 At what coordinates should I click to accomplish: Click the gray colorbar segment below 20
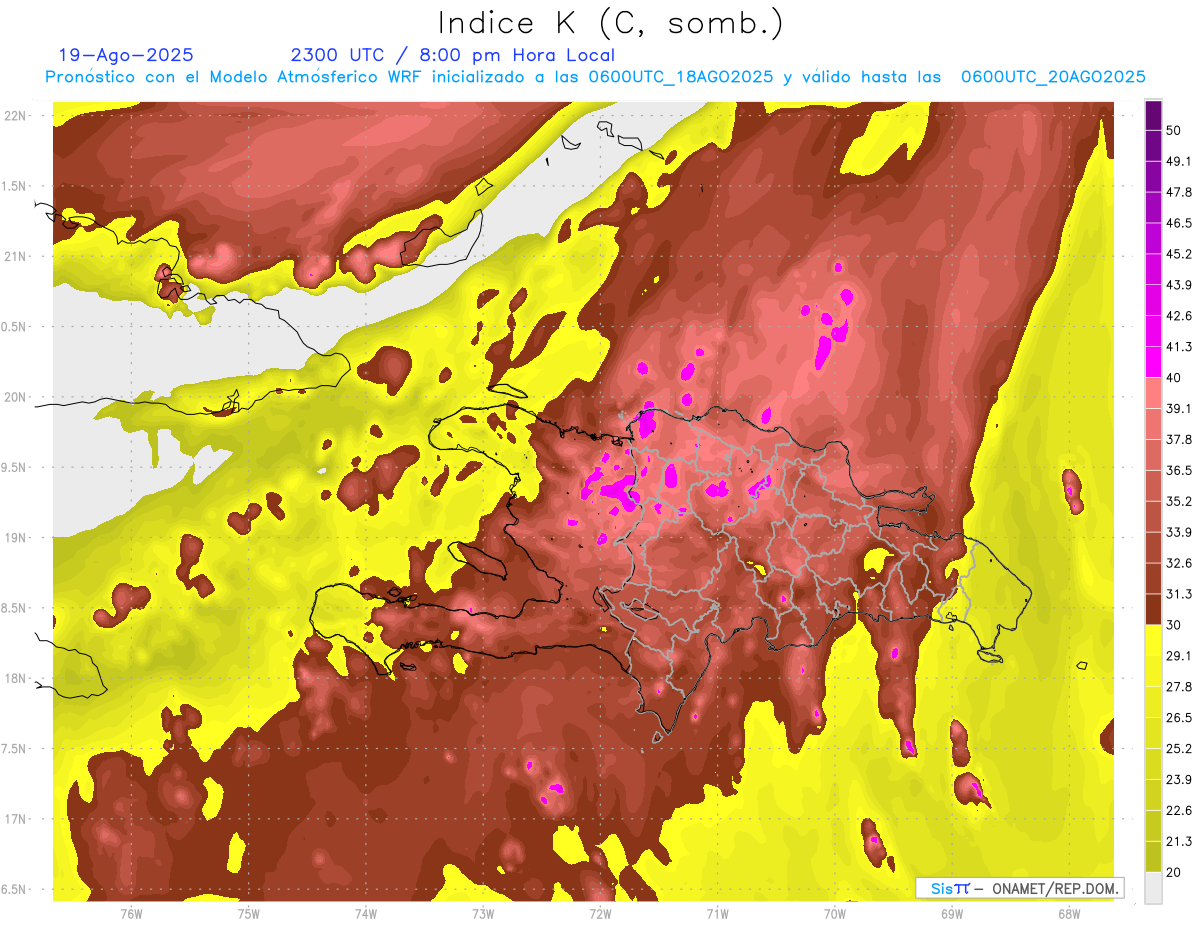pyautogui.click(x=1153, y=887)
